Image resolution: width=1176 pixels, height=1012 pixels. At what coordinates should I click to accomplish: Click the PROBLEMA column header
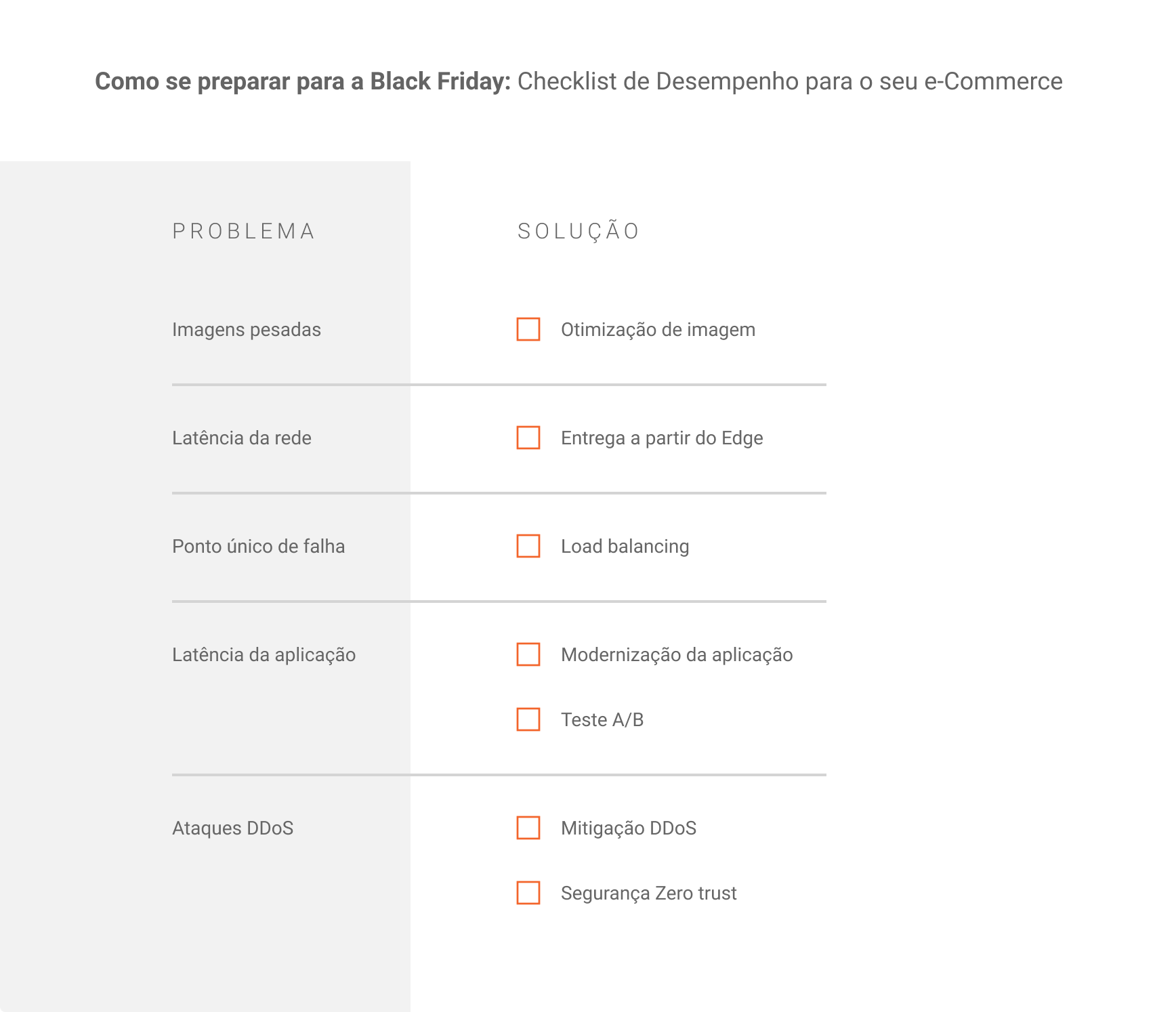[243, 232]
